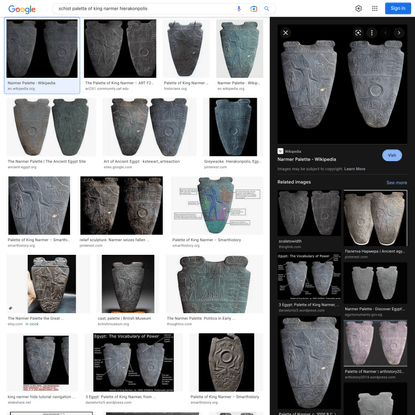
Task: Open the greenish Narmer Palette Wikipedia thumbnail
Action: [240, 49]
